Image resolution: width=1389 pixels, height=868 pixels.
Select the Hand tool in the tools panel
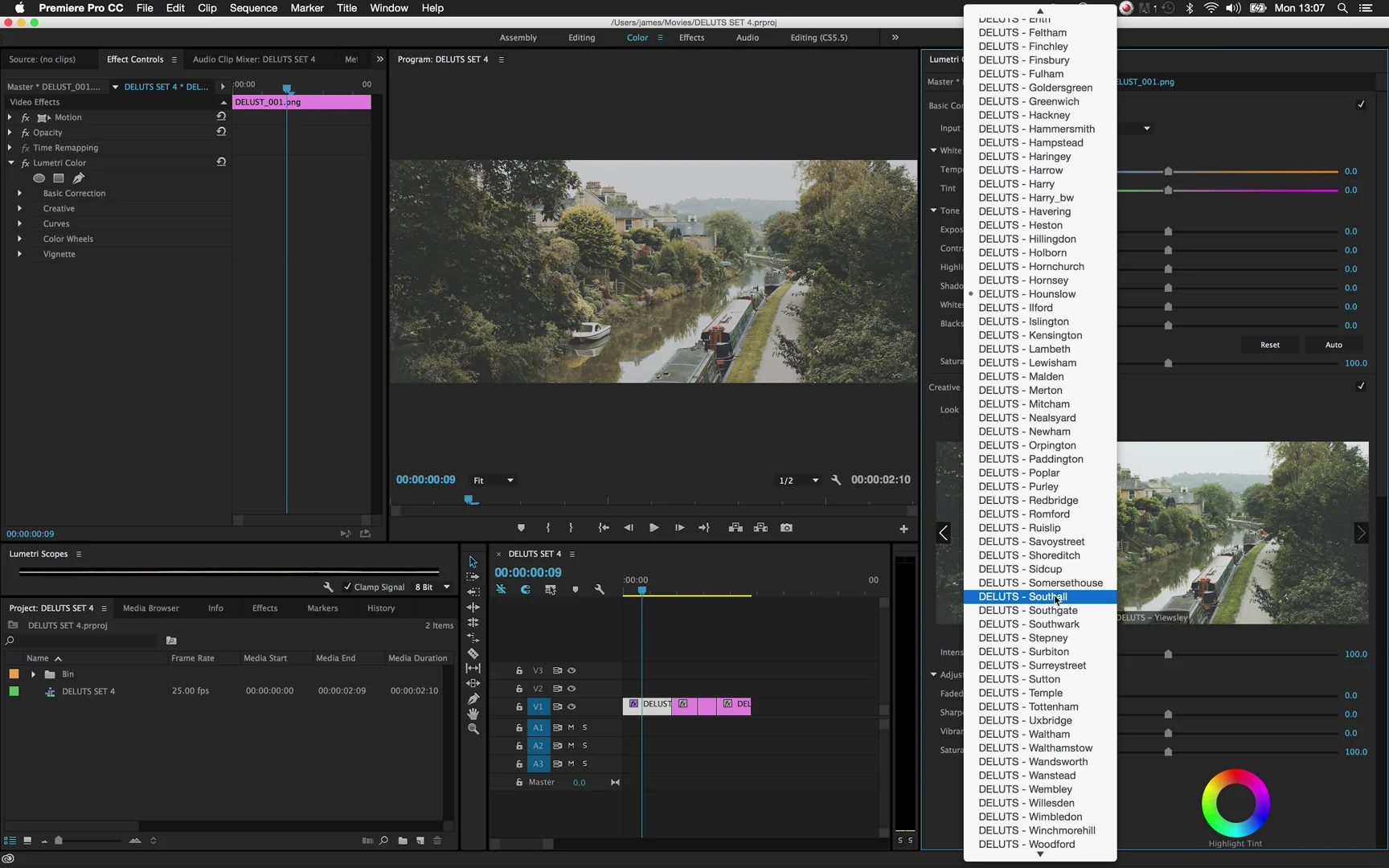(x=473, y=714)
